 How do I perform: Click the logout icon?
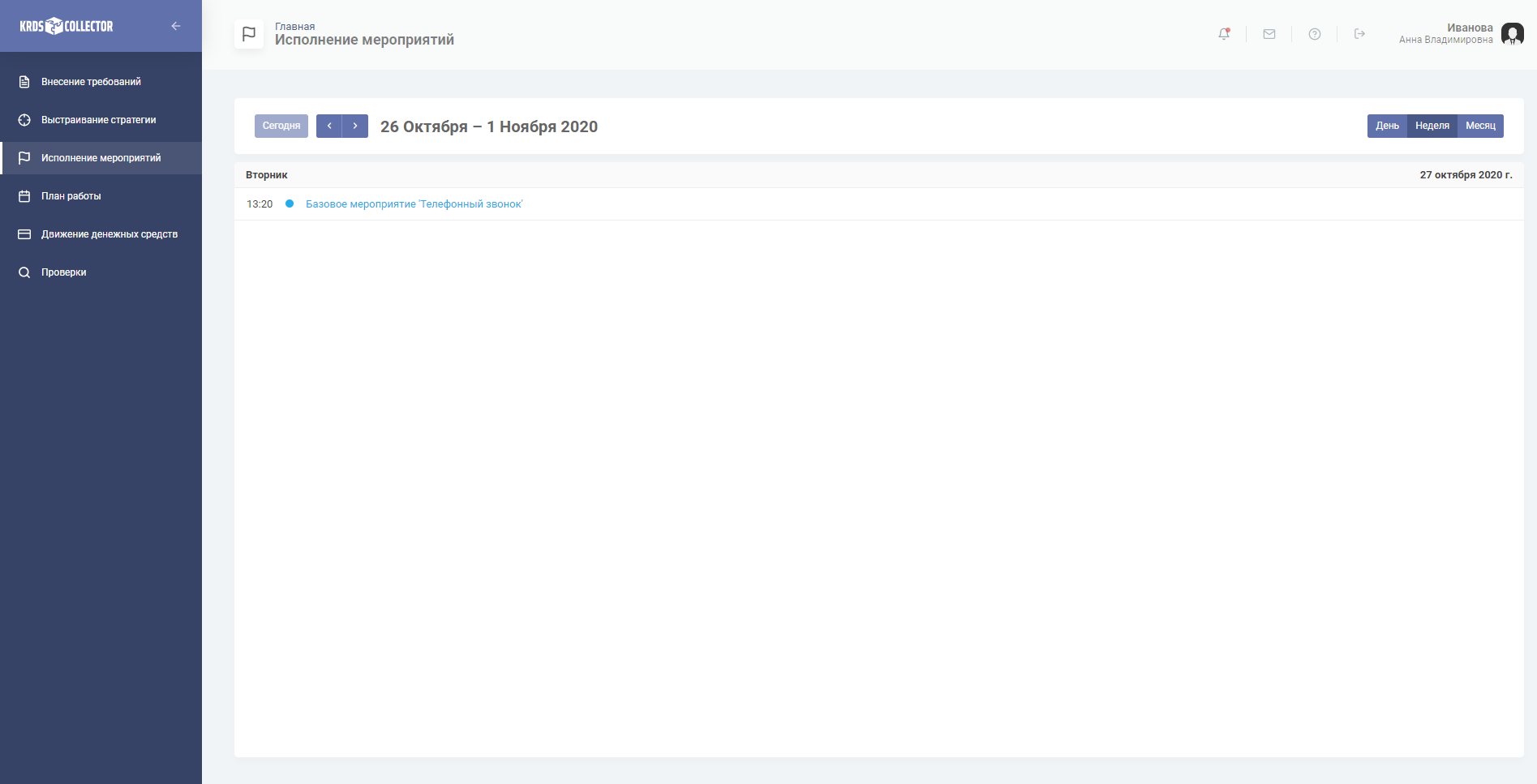[1359, 34]
